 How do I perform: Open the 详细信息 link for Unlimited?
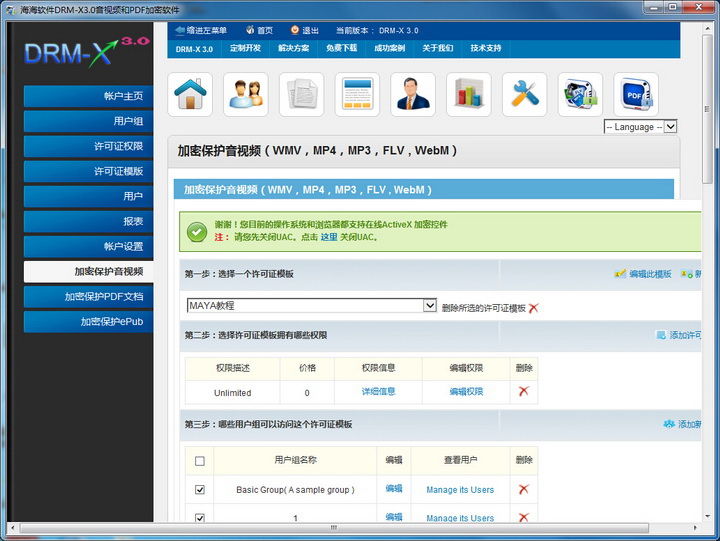tap(378, 391)
